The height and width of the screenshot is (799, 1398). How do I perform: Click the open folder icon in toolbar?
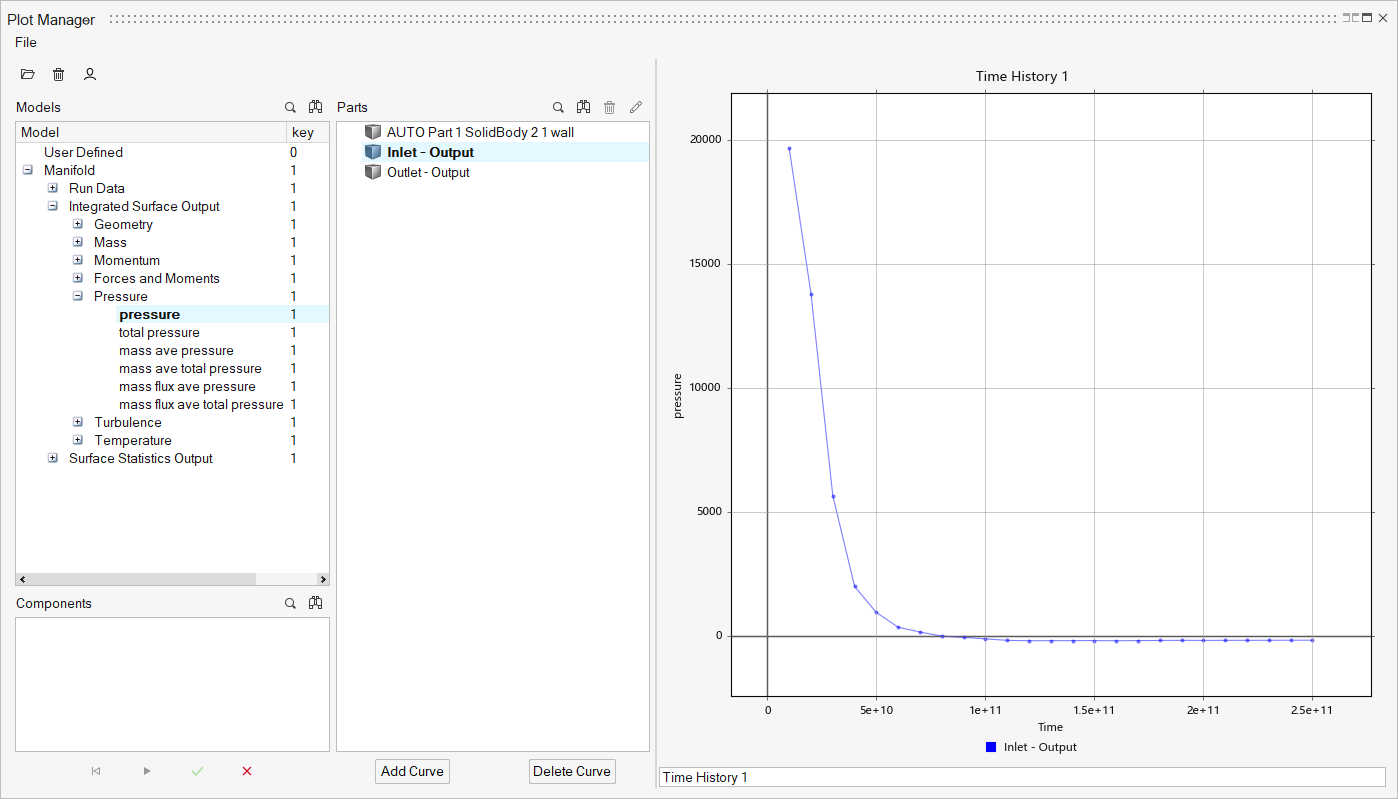tap(27, 74)
